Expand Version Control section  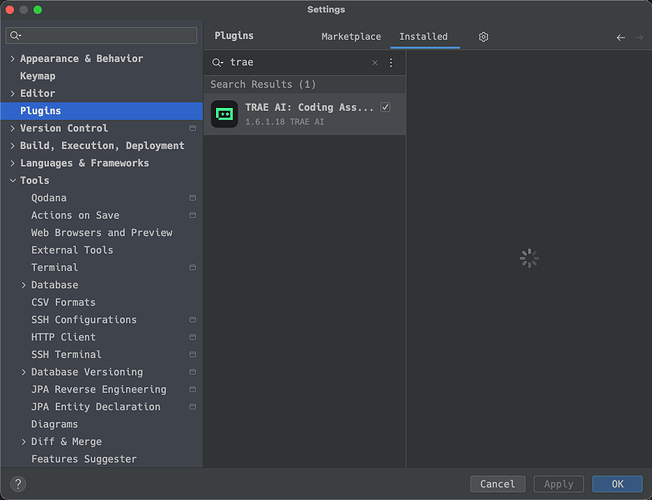(x=12, y=128)
